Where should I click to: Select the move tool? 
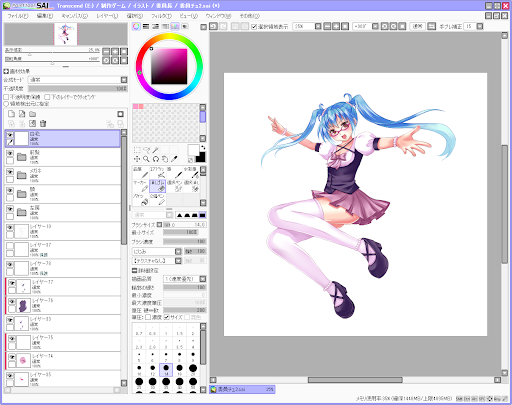point(137,159)
